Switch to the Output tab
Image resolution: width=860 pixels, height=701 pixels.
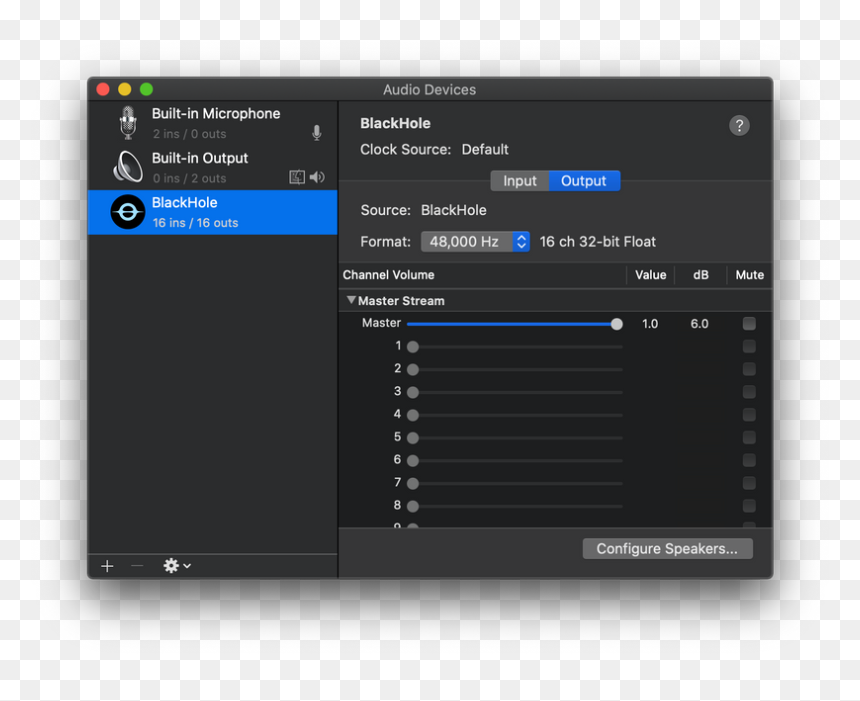point(584,181)
